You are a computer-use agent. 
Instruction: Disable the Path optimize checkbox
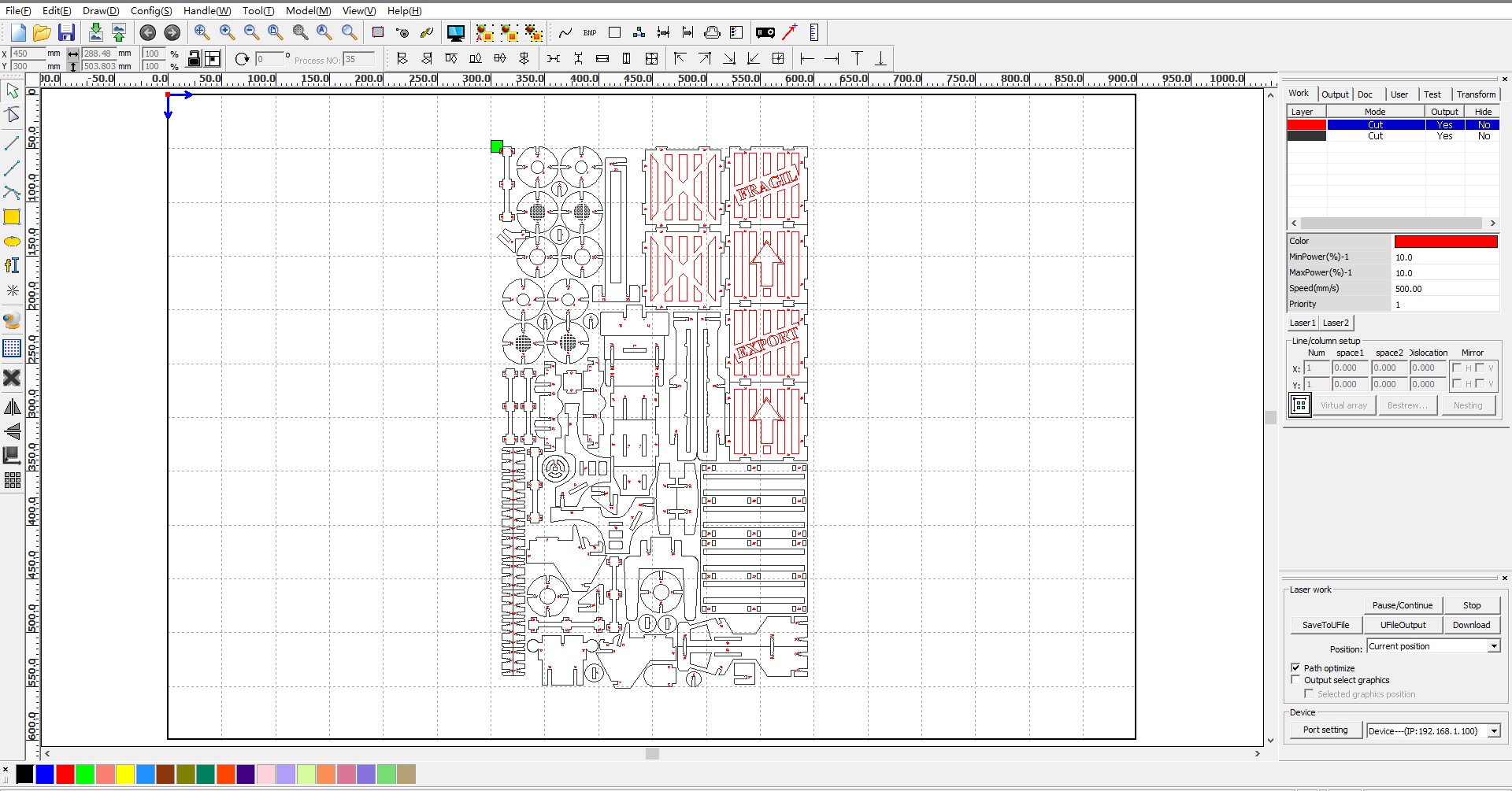coord(1297,667)
